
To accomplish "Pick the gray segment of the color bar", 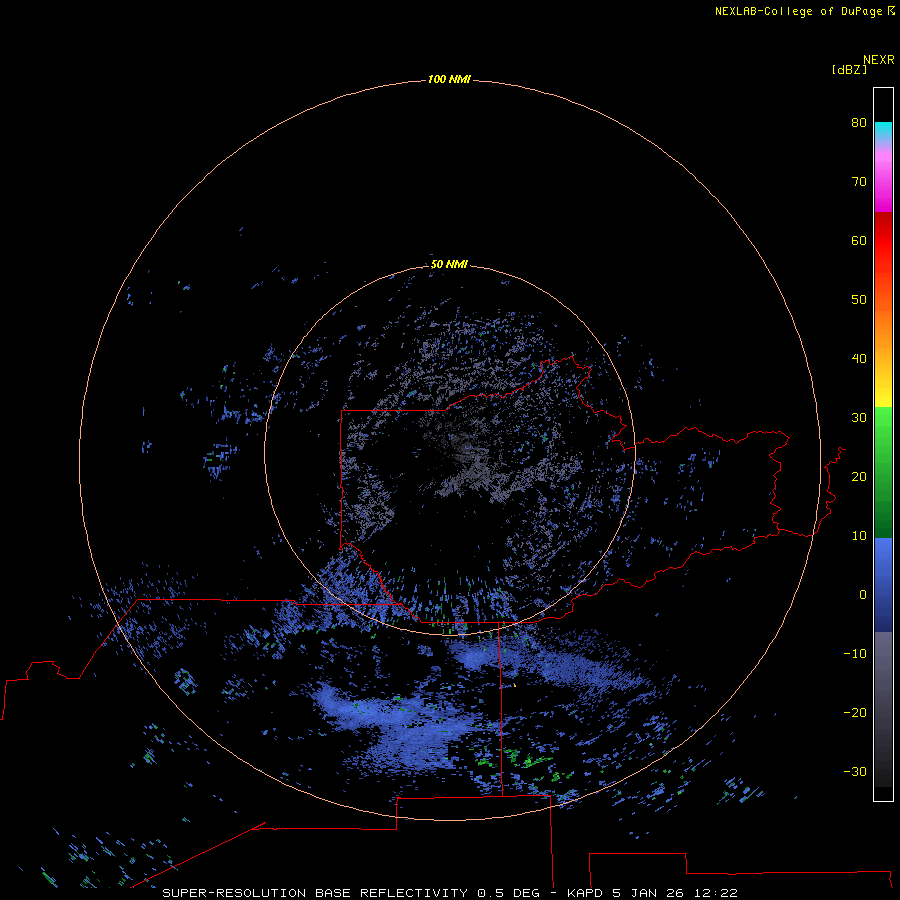I will pos(883,709).
